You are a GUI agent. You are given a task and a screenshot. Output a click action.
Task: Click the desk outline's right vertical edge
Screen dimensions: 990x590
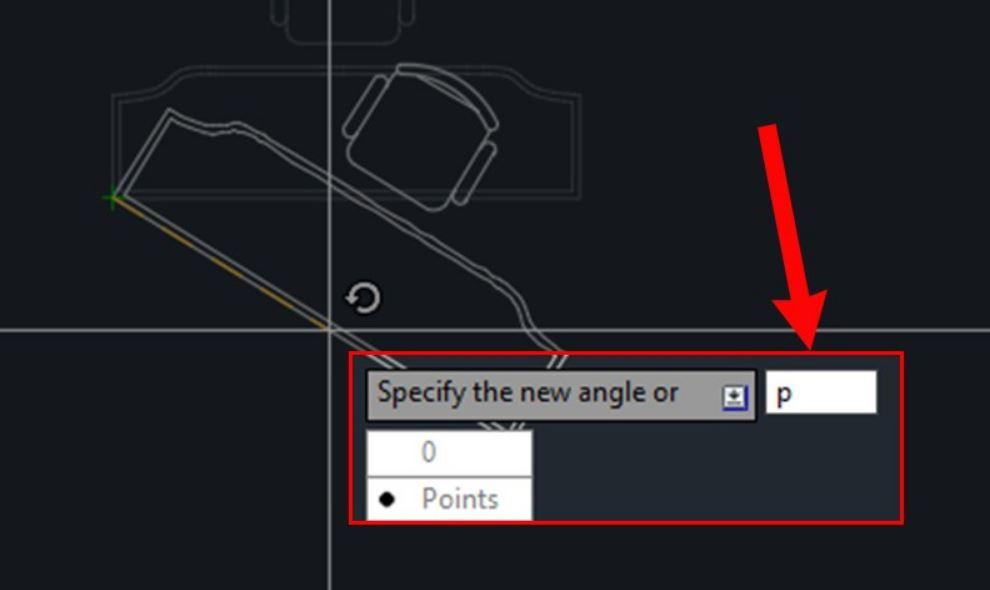pyautogui.click(x=578, y=147)
